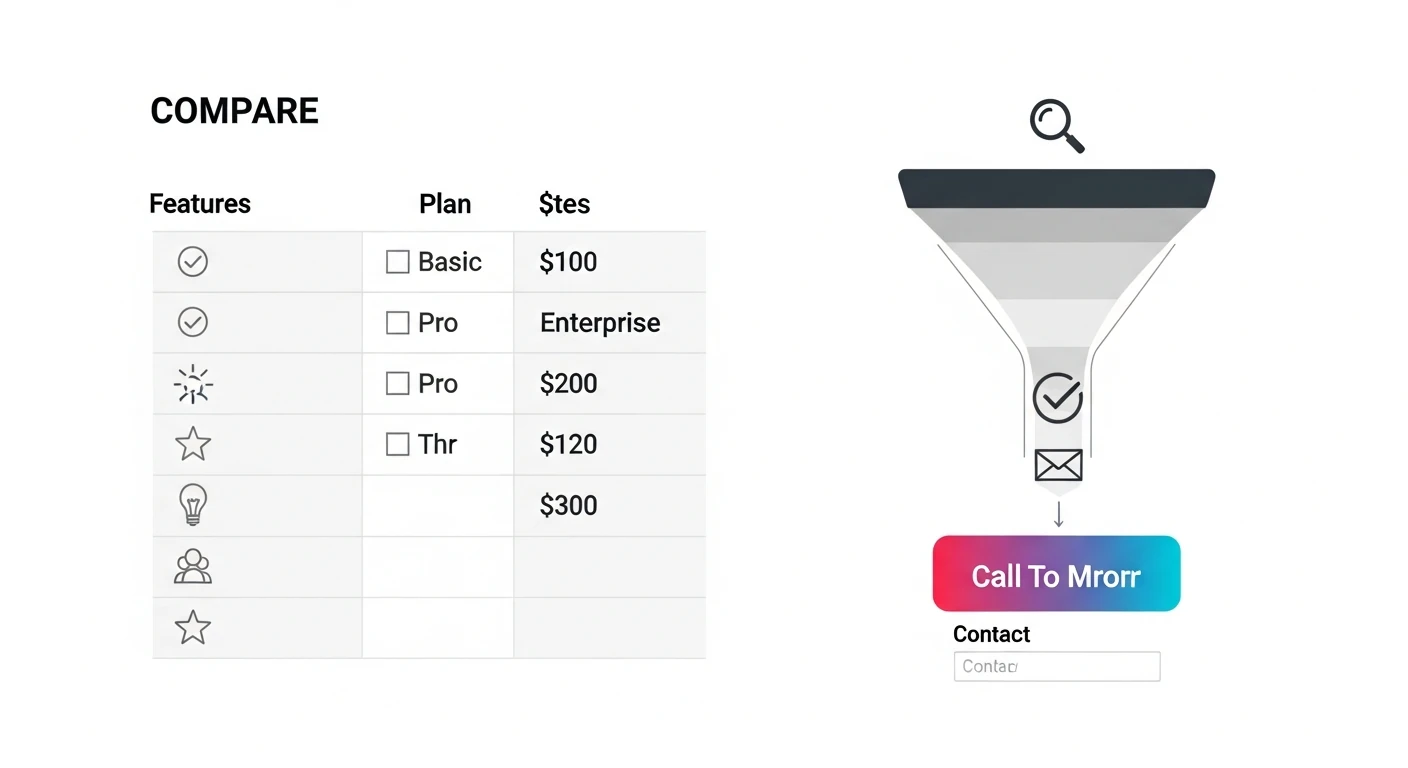
Task: Tick the Thr plan checkbox
Action: 397,444
